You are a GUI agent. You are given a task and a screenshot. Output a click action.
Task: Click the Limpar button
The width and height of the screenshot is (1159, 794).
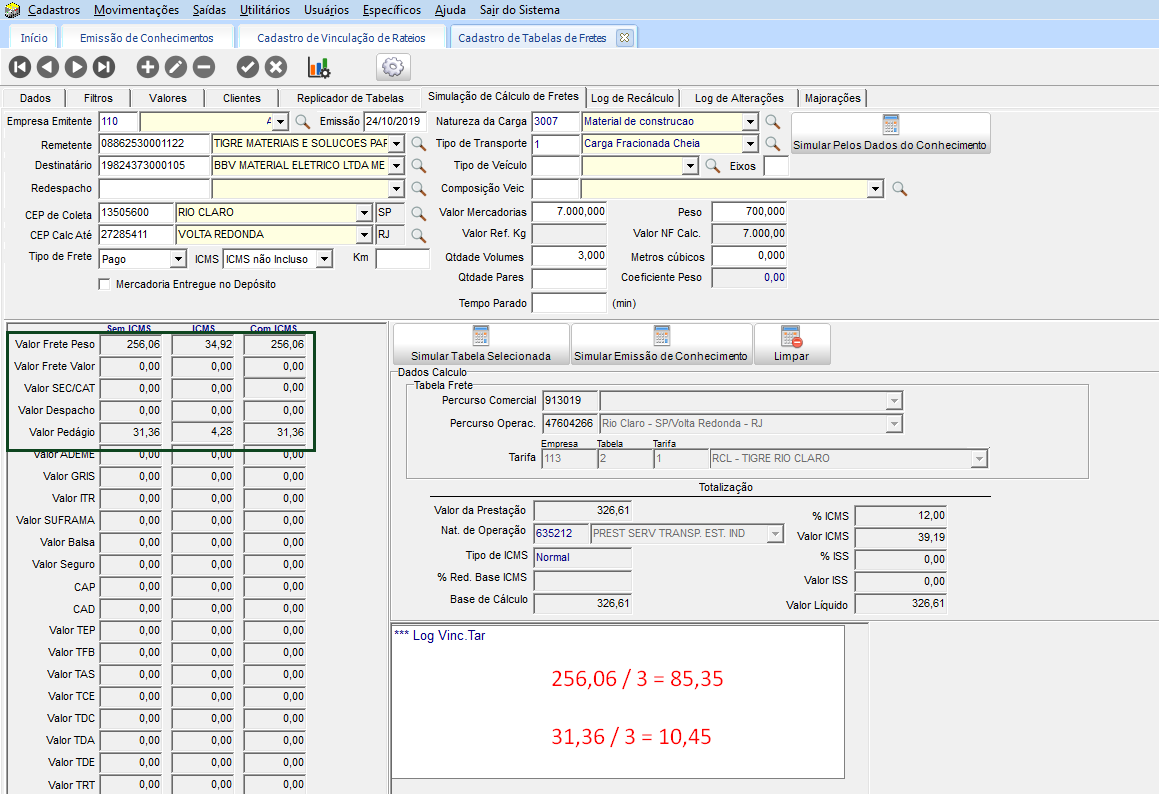(791, 345)
